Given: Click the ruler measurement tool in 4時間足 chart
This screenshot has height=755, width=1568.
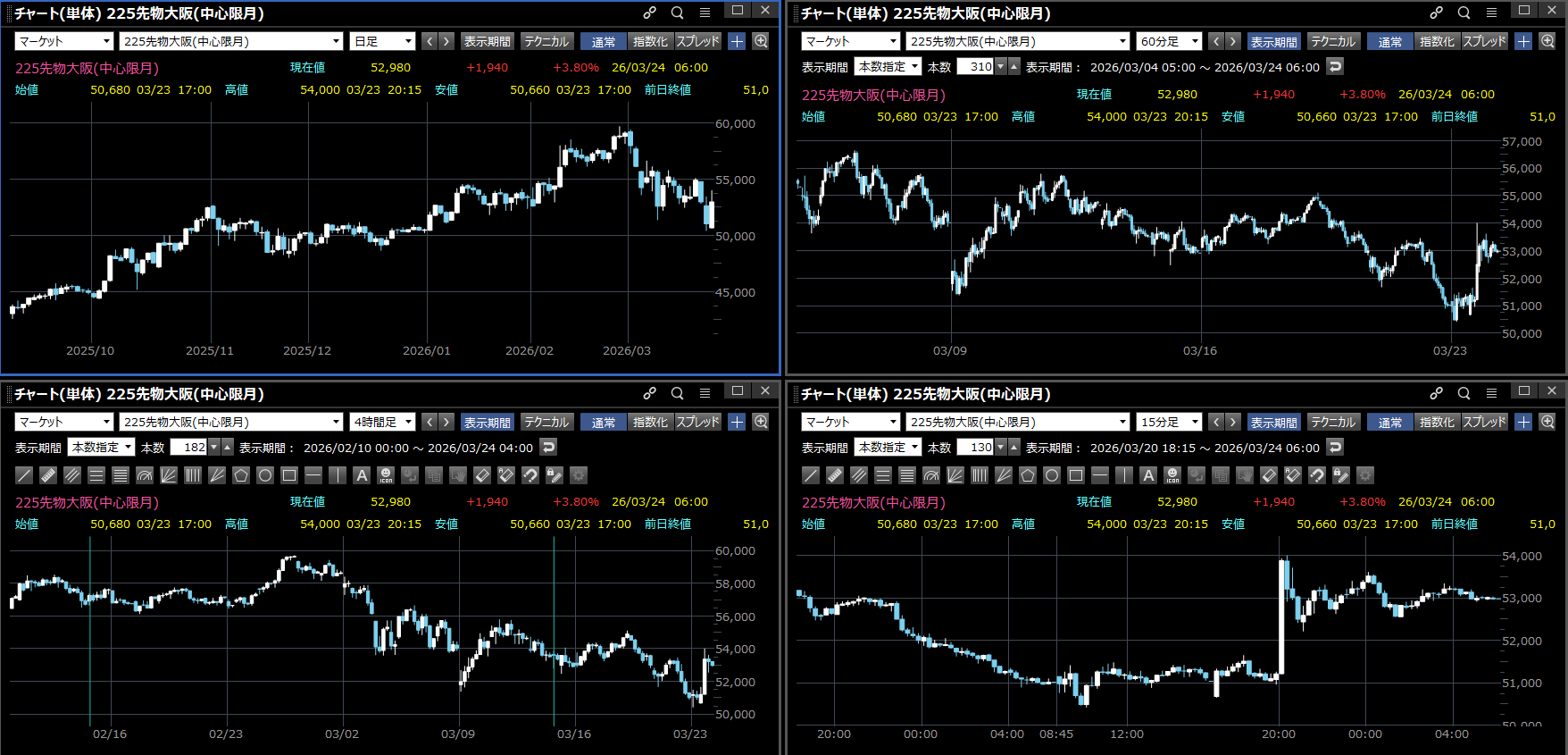Looking at the screenshot, I should click(48, 475).
